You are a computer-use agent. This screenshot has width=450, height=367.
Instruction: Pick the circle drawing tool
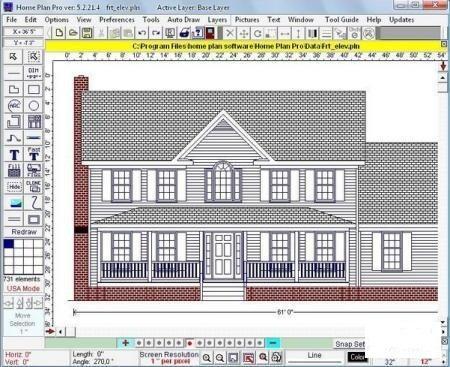[x=34, y=106]
